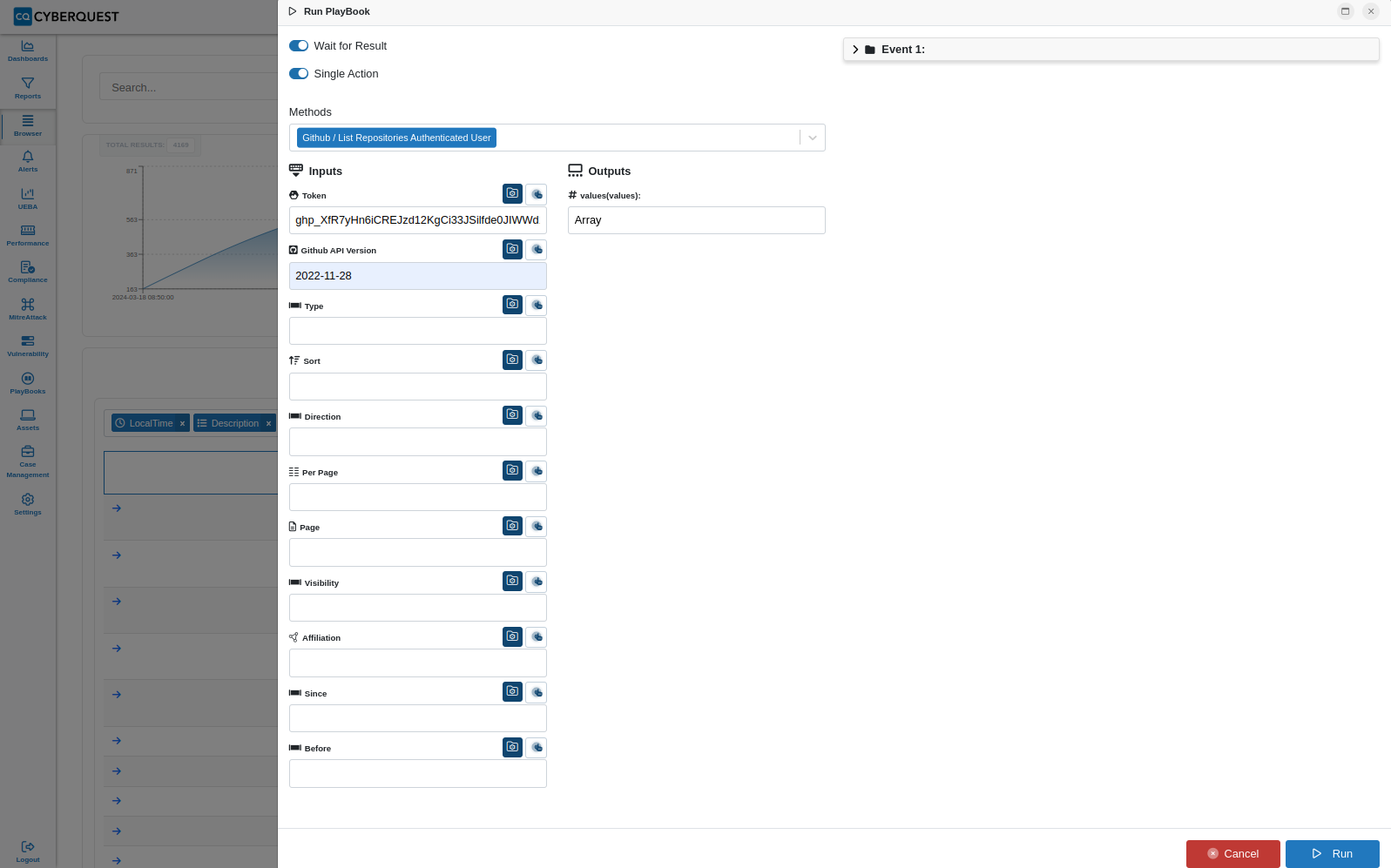Close the Run PlayBook dialog
This screenshot has width=1391, height=868.
click(1371, 11)
